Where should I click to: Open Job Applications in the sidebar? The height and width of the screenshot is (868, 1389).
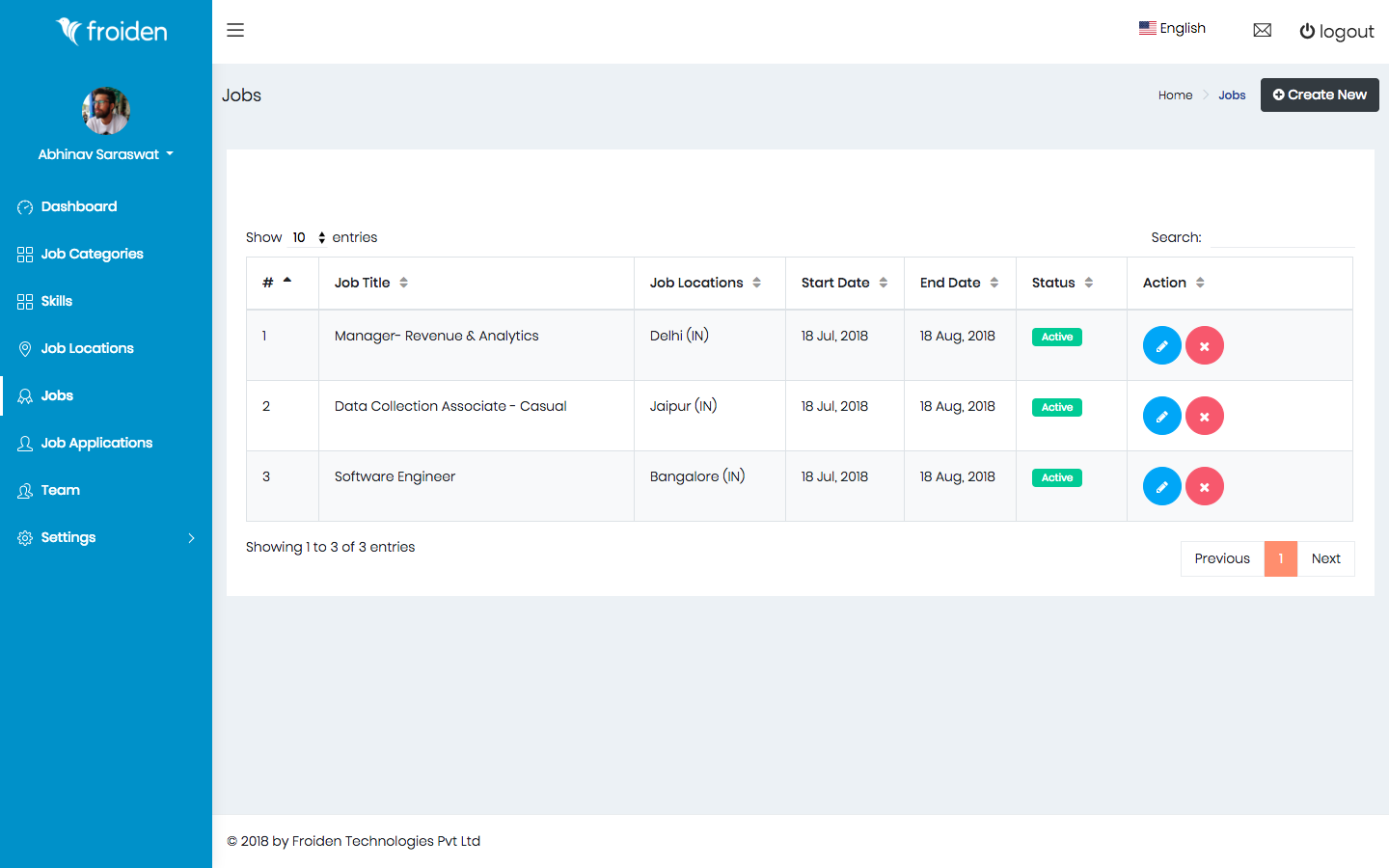click(x=96, y=443)
